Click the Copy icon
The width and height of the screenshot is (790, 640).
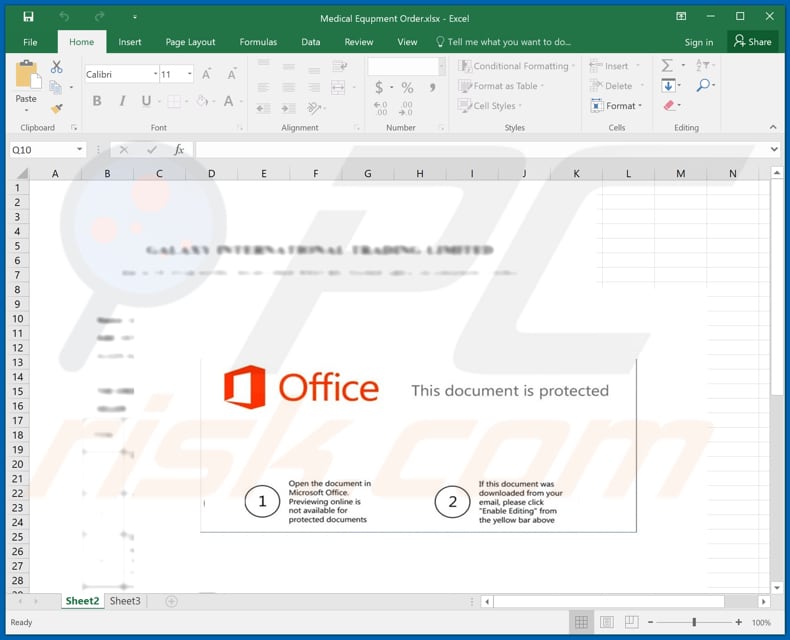coord(55,88)
